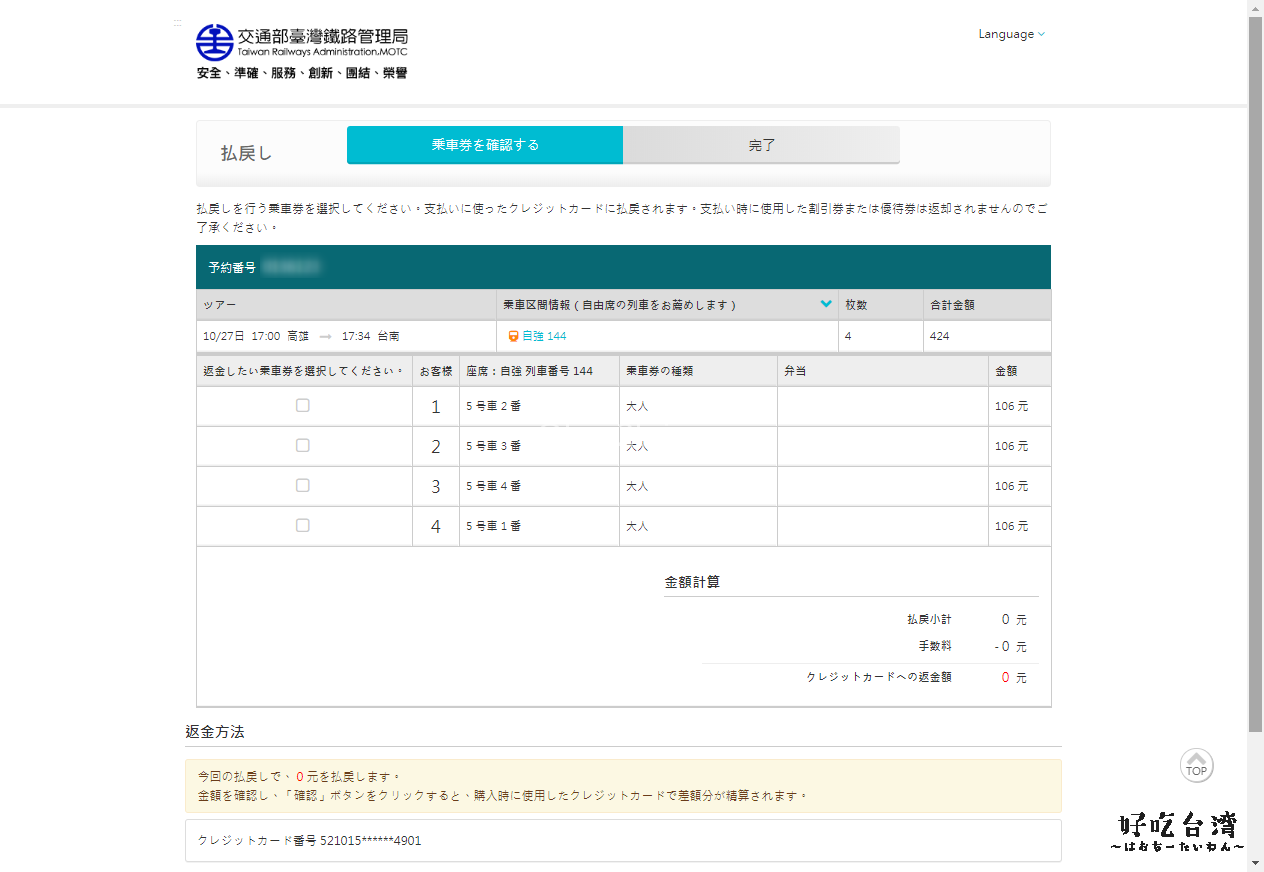The image size is (1264, 872).
Task: Open the Language dropdown menu
Action: tap(1011, 34)
